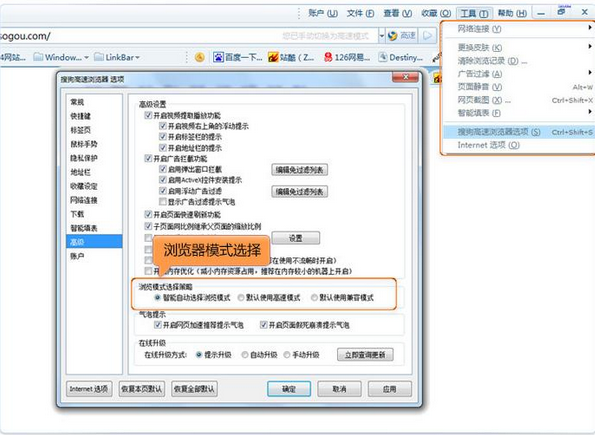
Task: Open the 百度一下 bookmark paw icon
Action: [218, 57]
